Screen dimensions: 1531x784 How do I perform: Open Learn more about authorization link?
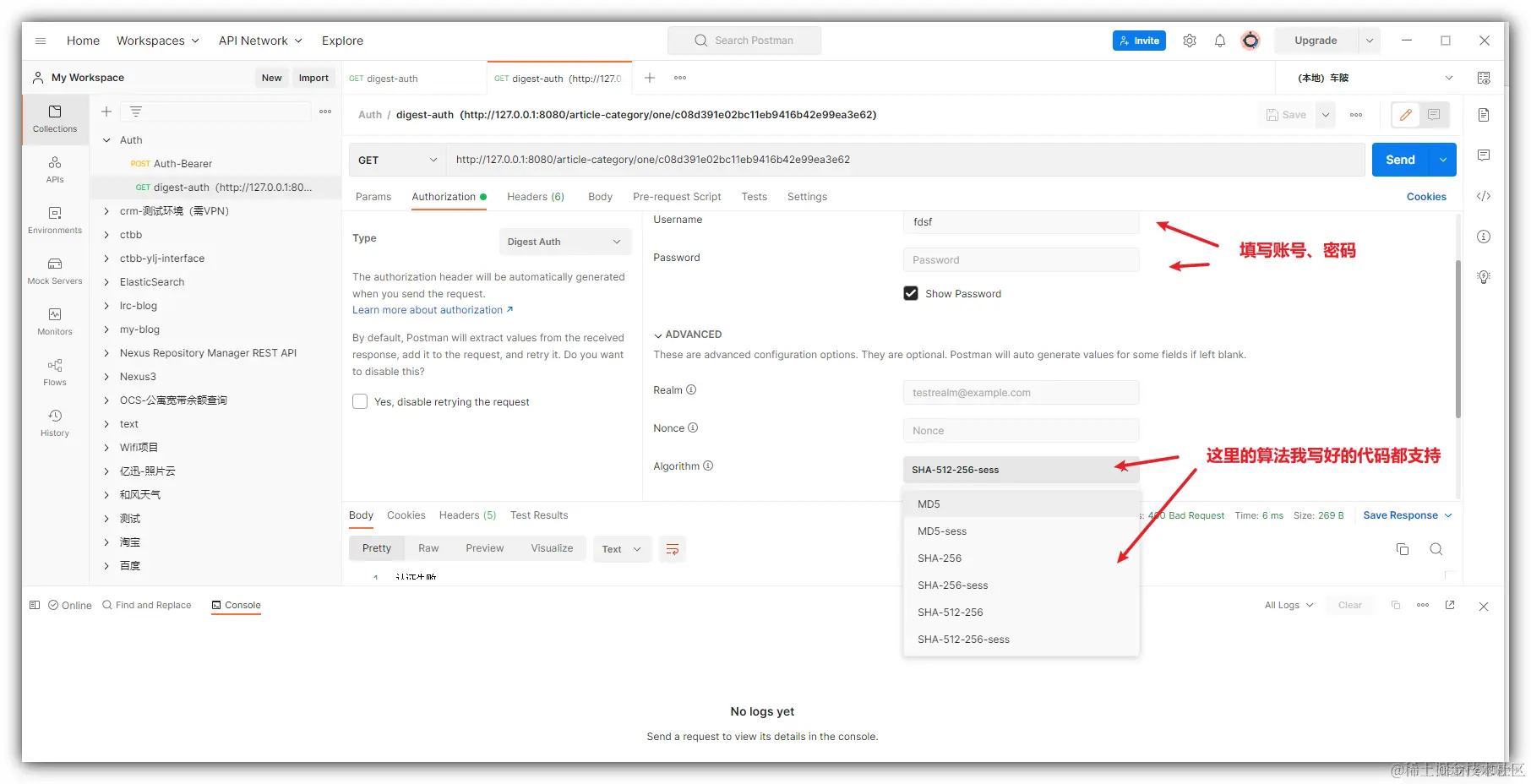433,310
